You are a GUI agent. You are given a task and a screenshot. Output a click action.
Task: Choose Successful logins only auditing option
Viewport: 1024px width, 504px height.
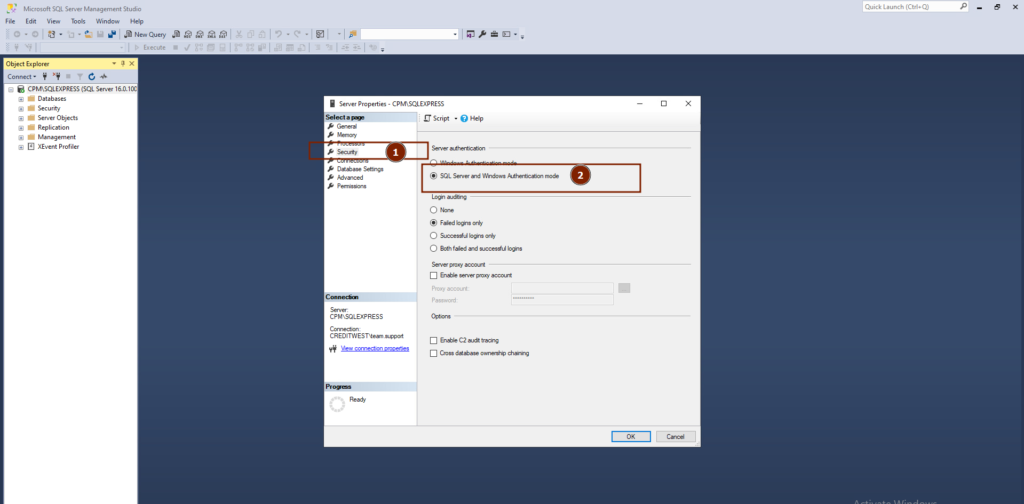(x=434, y=235)
